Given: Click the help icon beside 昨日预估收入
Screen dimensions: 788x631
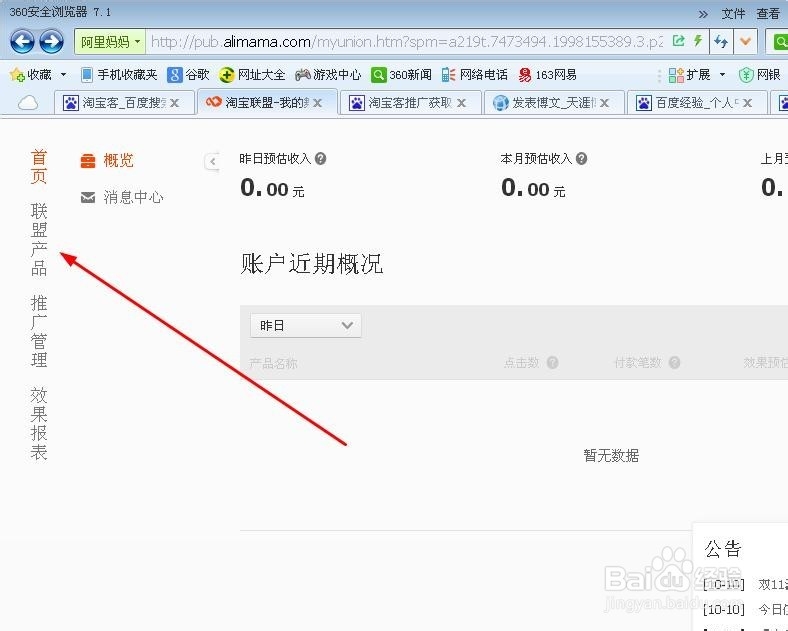Looking at the screenshot, I should click(321, 159).
